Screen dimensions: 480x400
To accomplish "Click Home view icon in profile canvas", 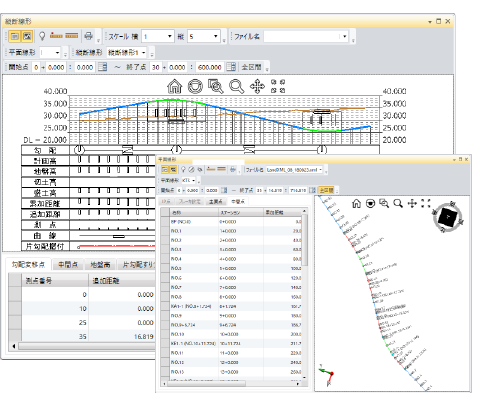I will click(x=175, y=86).
